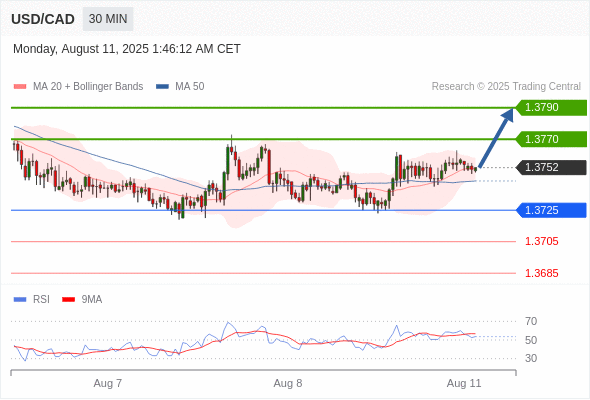Click the blue MA 50 legend swatch
The image size is (590, 400).
(x=163, y=87)
